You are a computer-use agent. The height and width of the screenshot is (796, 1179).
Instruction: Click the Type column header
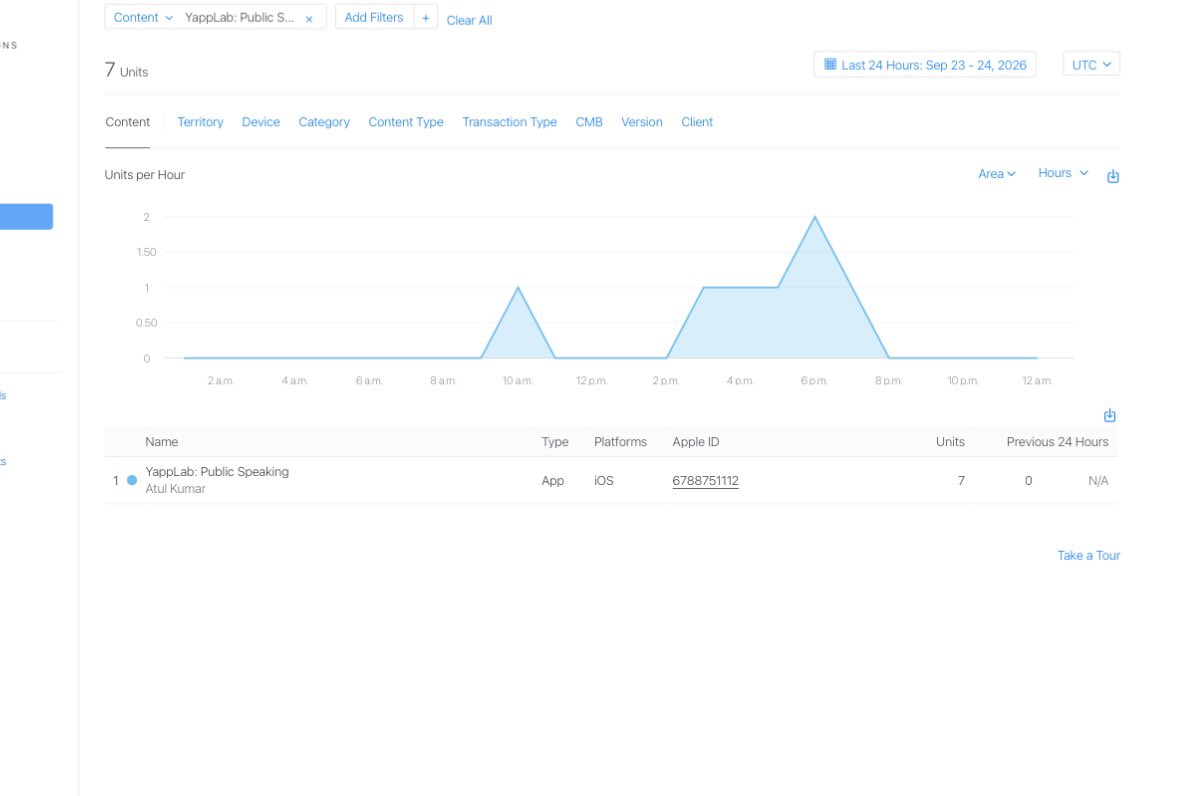click(x=555, y=442)
